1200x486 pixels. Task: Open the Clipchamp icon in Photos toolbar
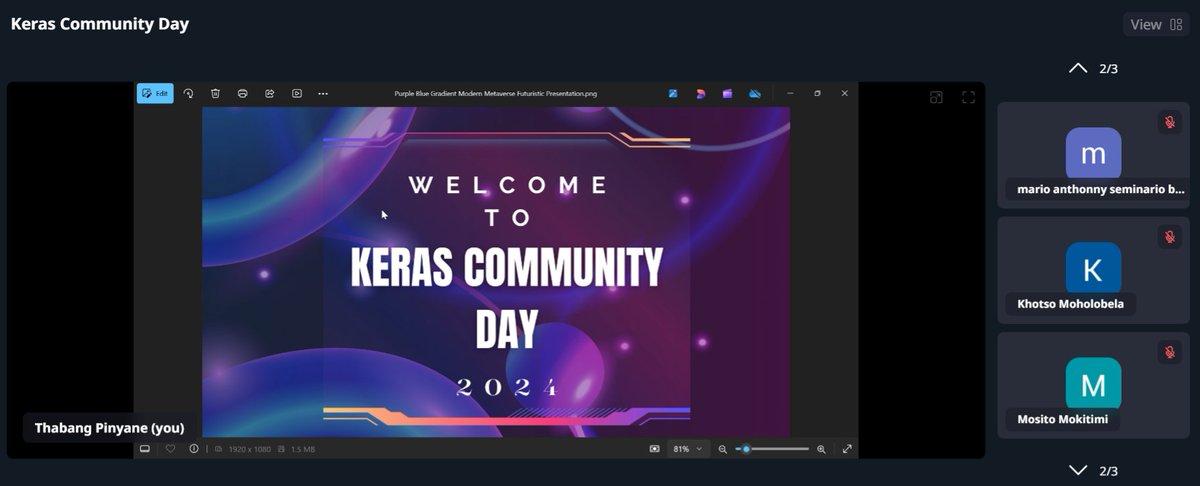click(x=727, y=93)
